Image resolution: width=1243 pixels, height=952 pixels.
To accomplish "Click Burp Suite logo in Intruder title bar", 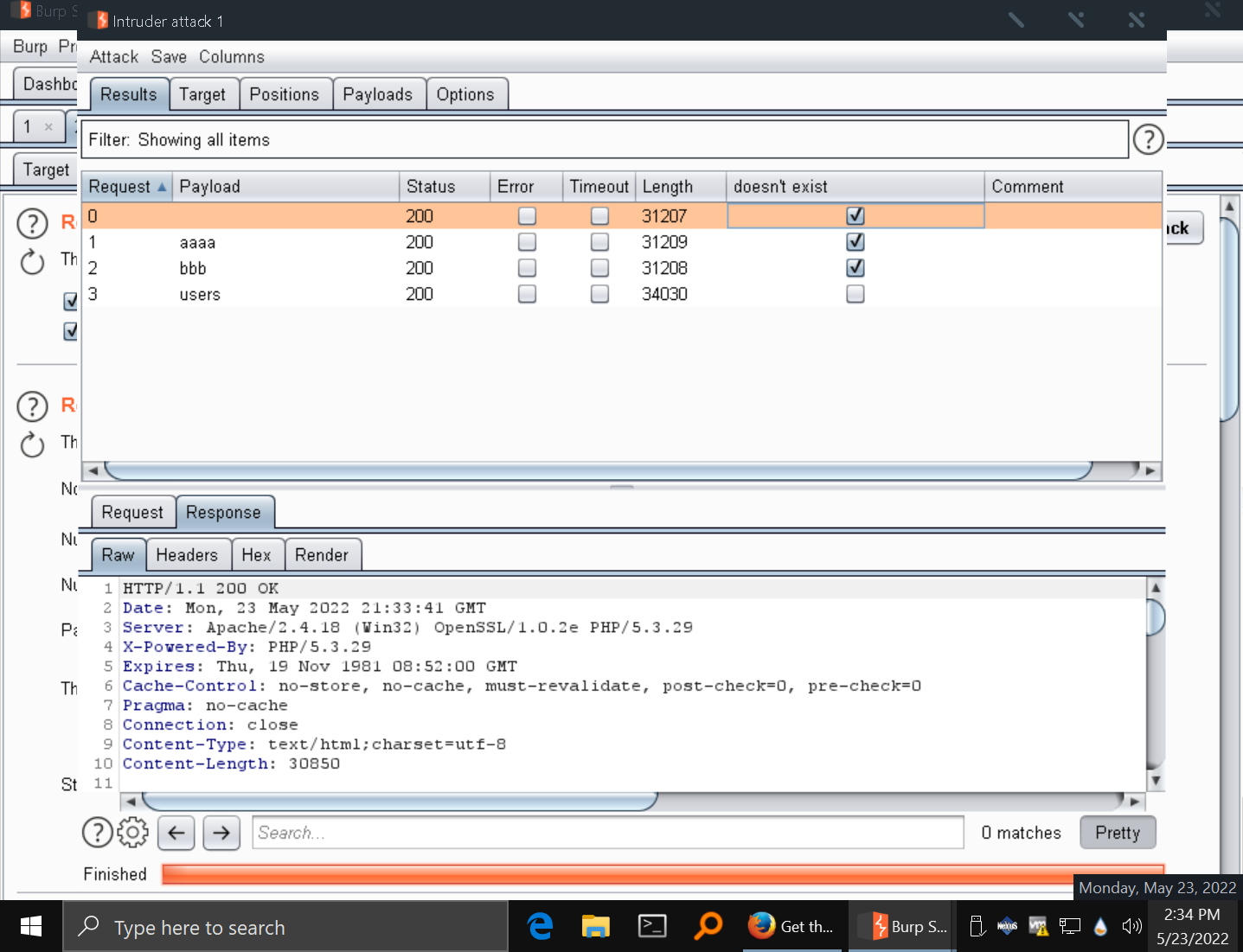I will click(100, 21).
